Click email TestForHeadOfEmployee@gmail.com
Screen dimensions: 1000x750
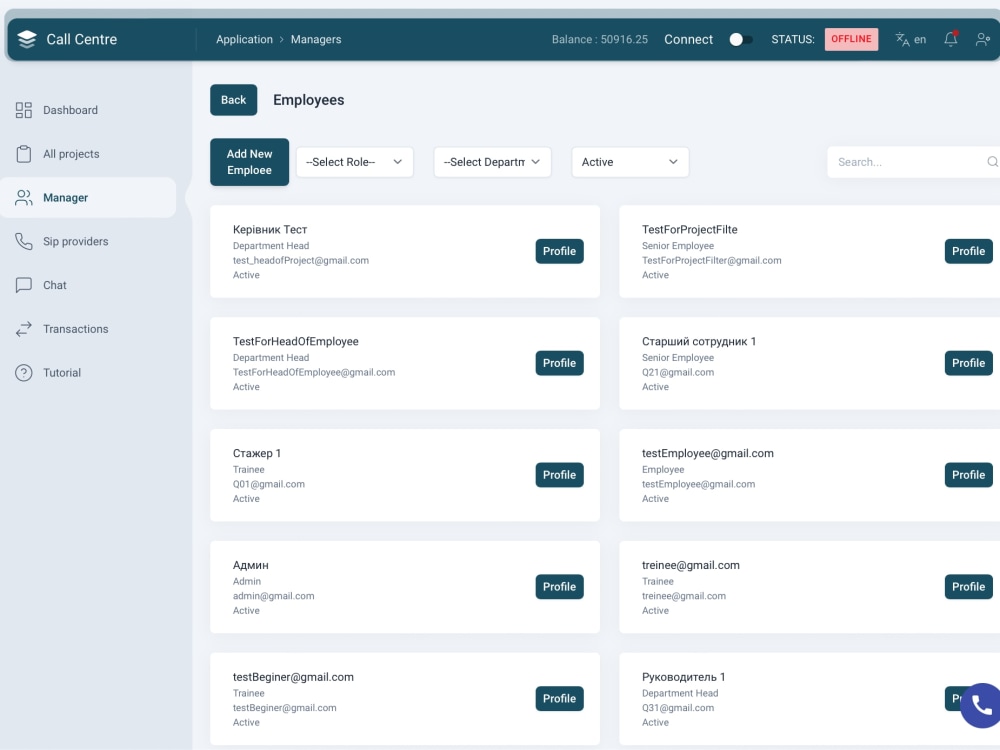tap(314, 372)
